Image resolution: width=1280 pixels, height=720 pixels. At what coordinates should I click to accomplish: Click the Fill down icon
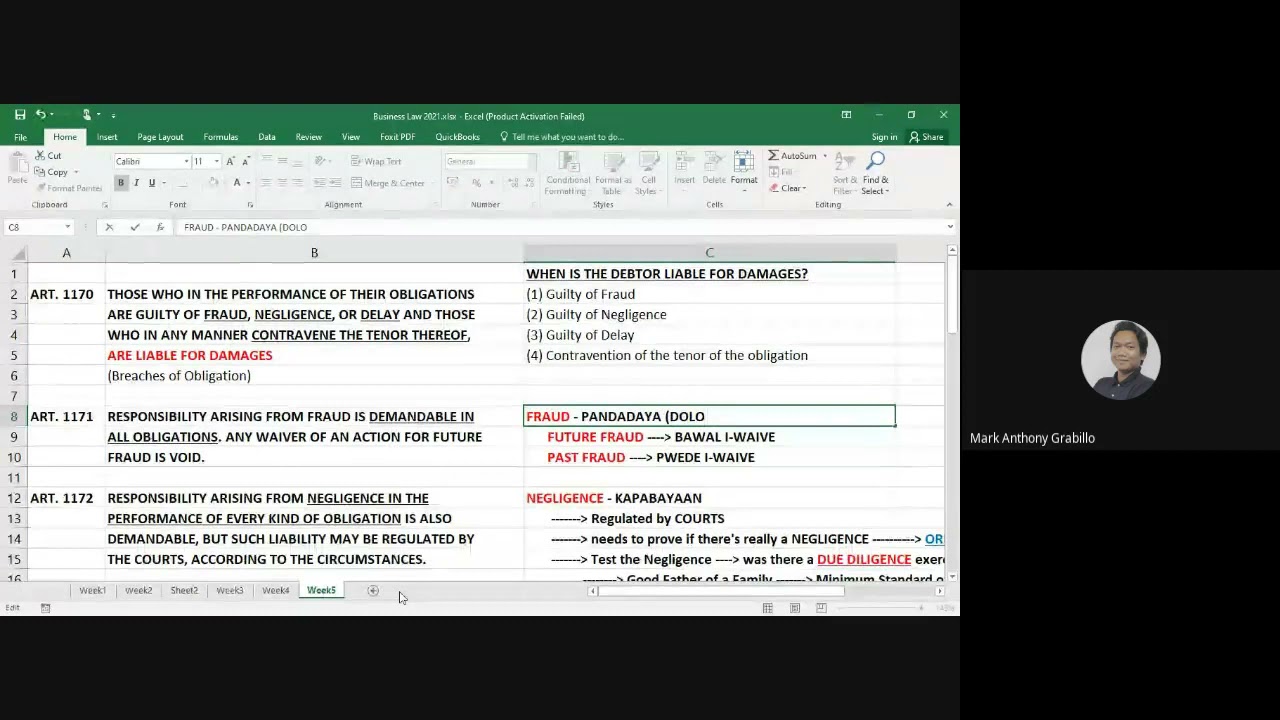tap(780, 172)
